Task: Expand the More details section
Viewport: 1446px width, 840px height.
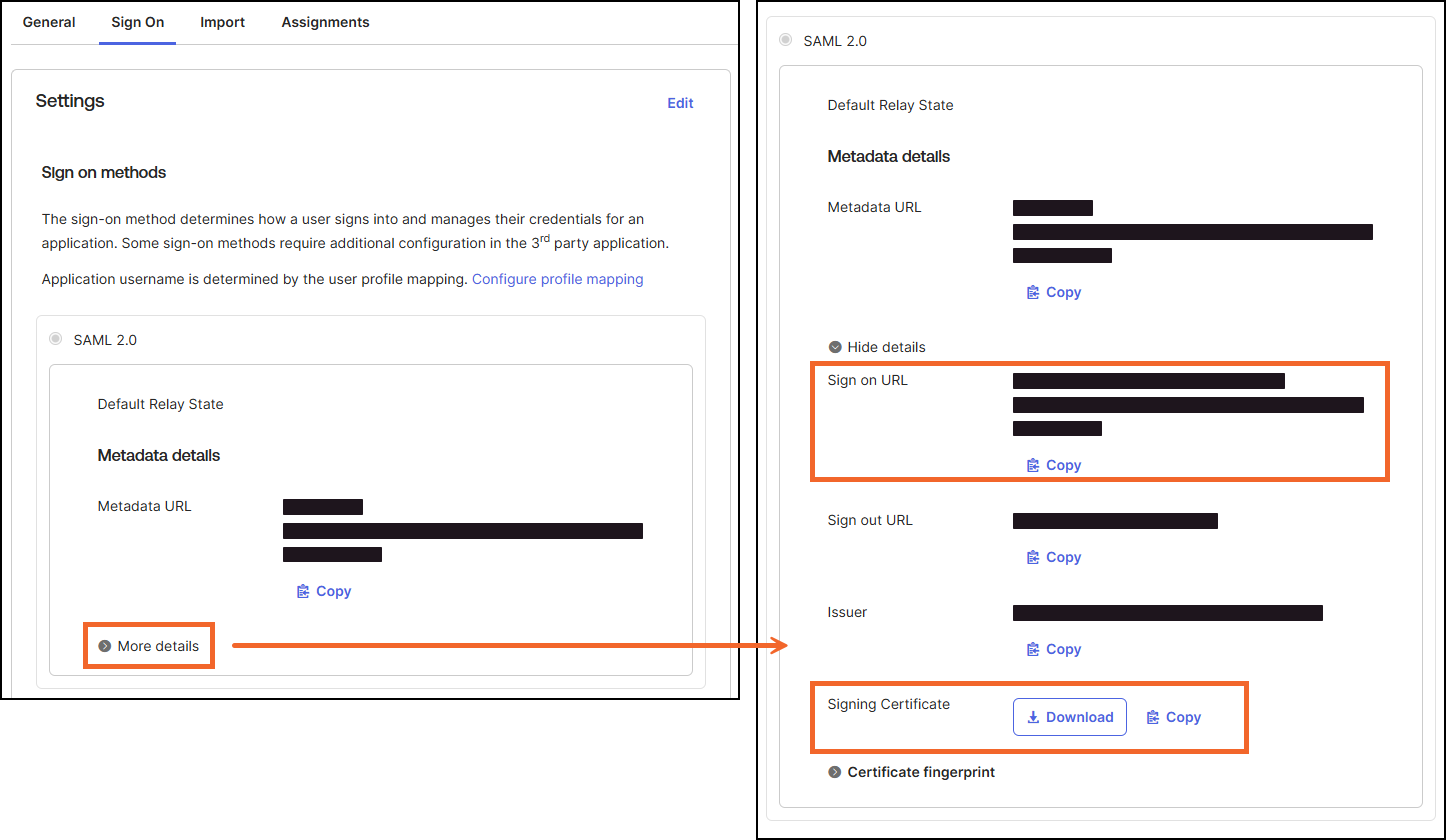Action: [149, 646]
